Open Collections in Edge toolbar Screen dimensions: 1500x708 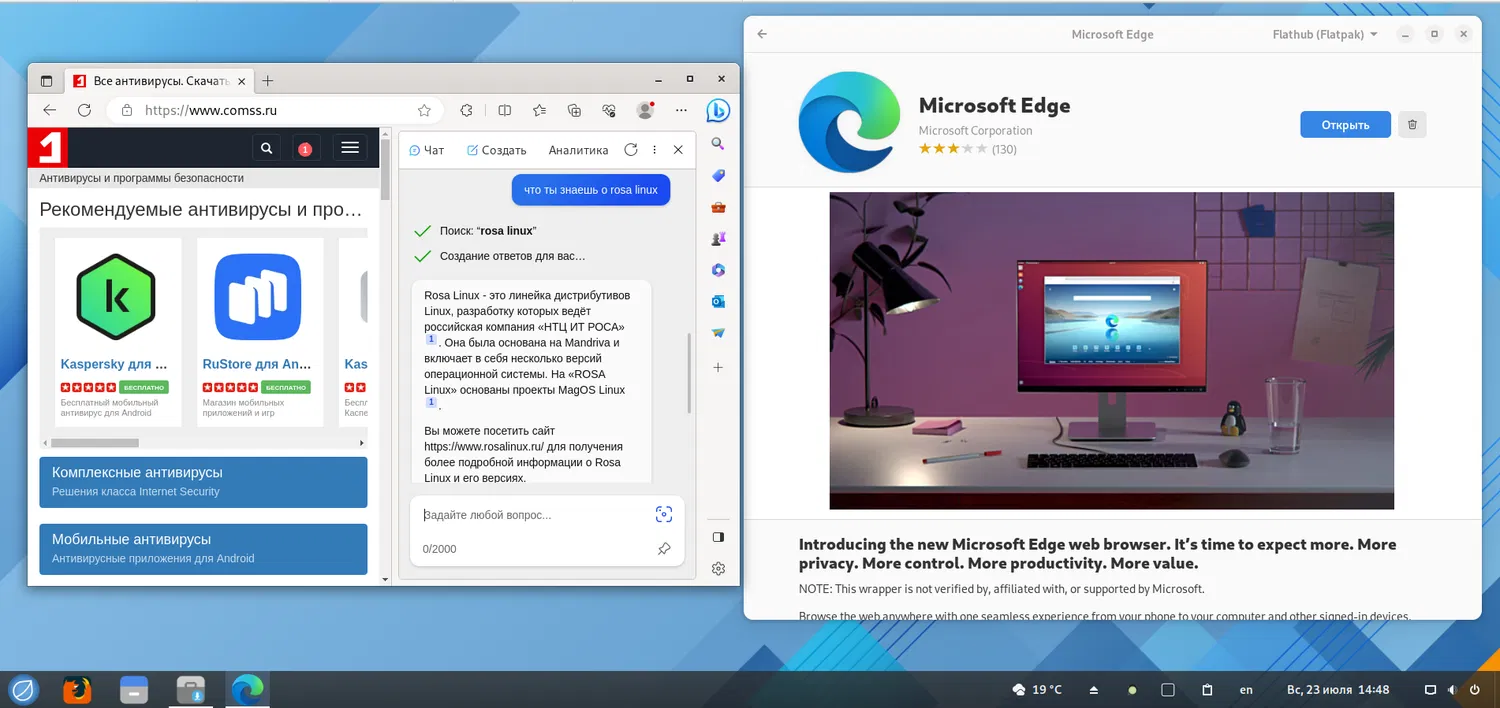(574, 110)
